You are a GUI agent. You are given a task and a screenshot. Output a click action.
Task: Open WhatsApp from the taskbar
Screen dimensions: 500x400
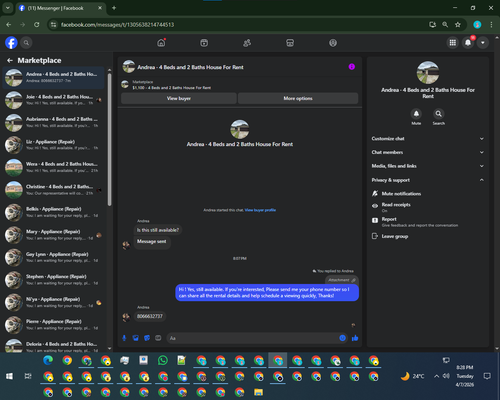click(163, 360)
